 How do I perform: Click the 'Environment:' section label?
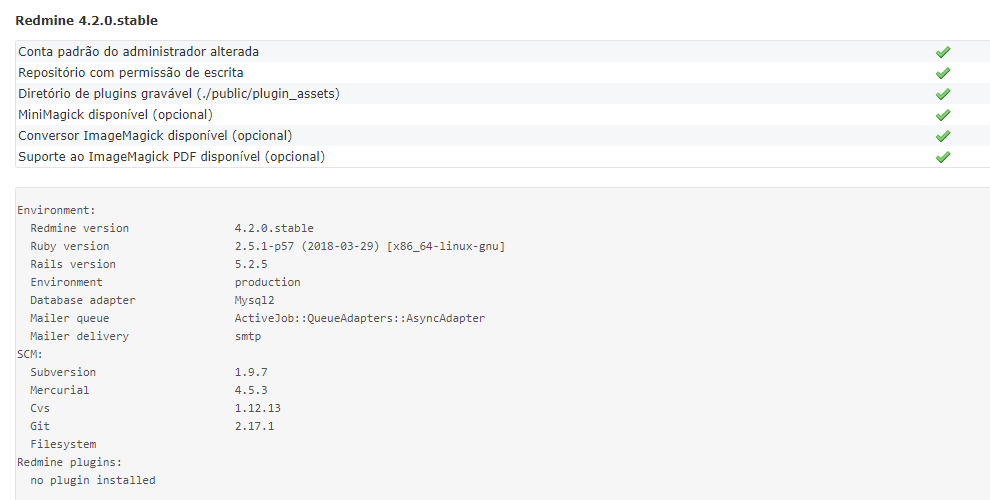pos(56,210)
